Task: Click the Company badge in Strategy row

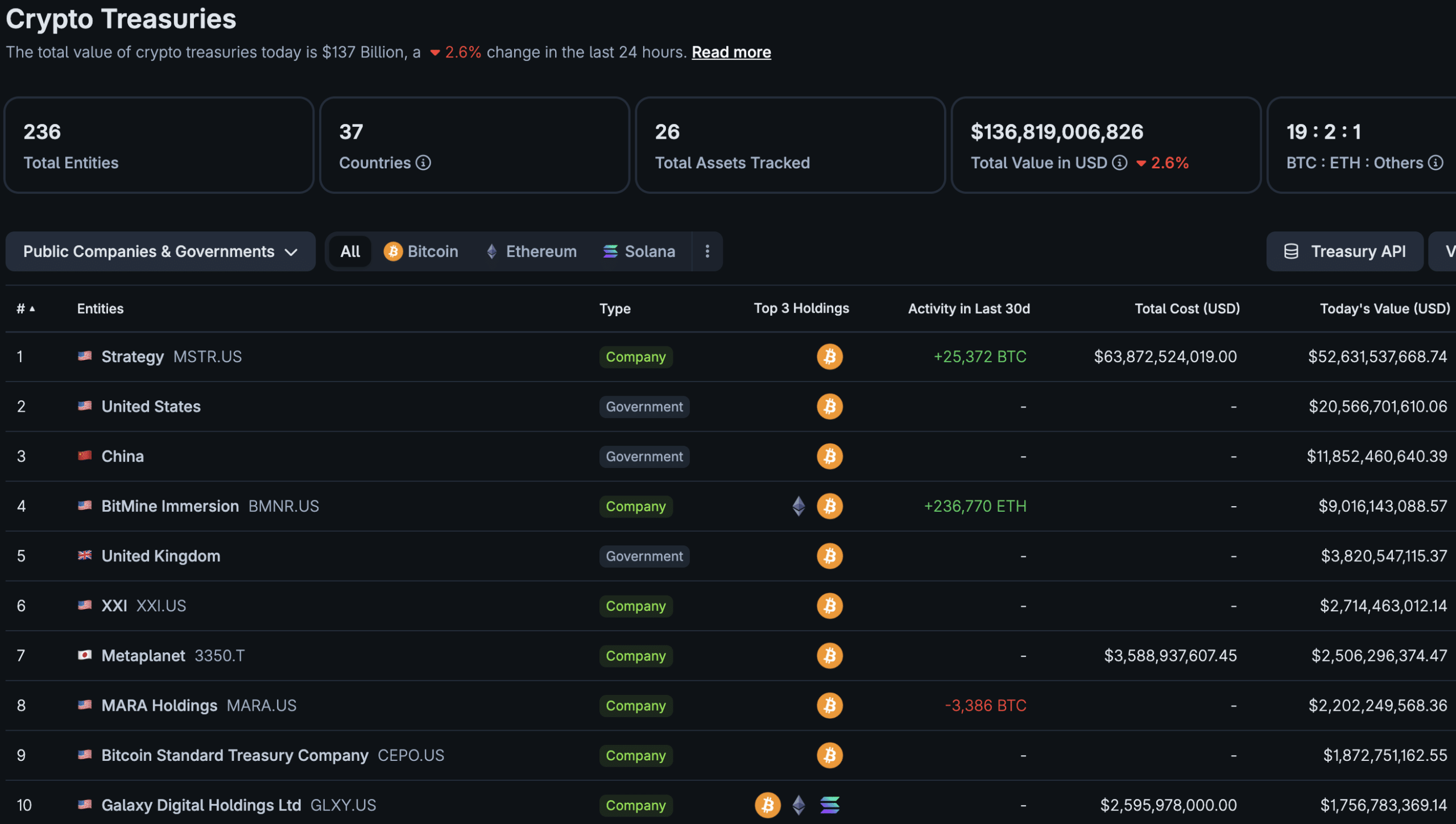Action: pos(635,357)
